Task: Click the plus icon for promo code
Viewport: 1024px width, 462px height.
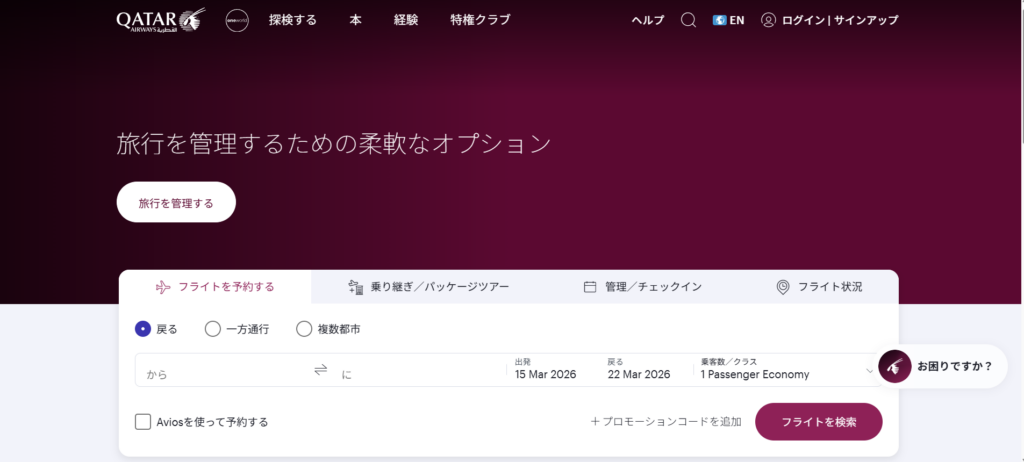Action: pyautogui.click(x=595, y=422)
